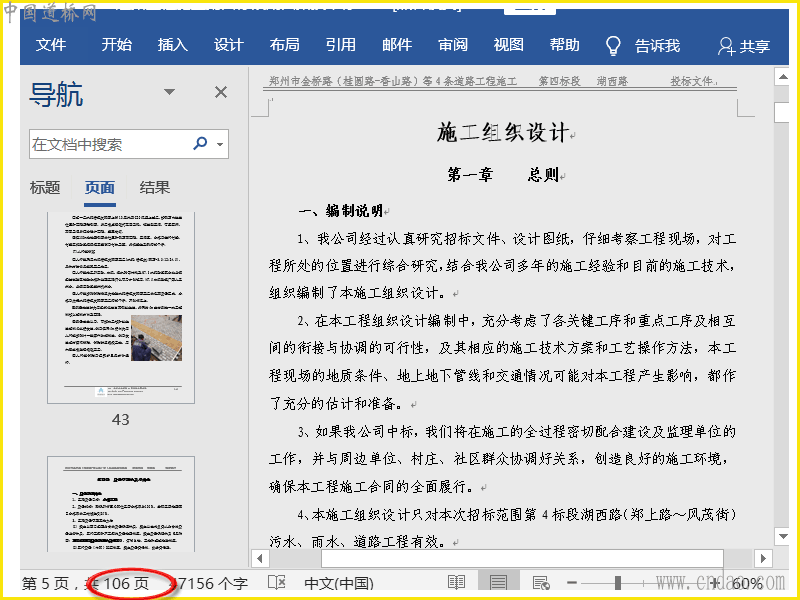Viewport: 800px width, 600px height.
Task: Click the horizontal scrollbar right arrow
Action: [x=763, y=558]
